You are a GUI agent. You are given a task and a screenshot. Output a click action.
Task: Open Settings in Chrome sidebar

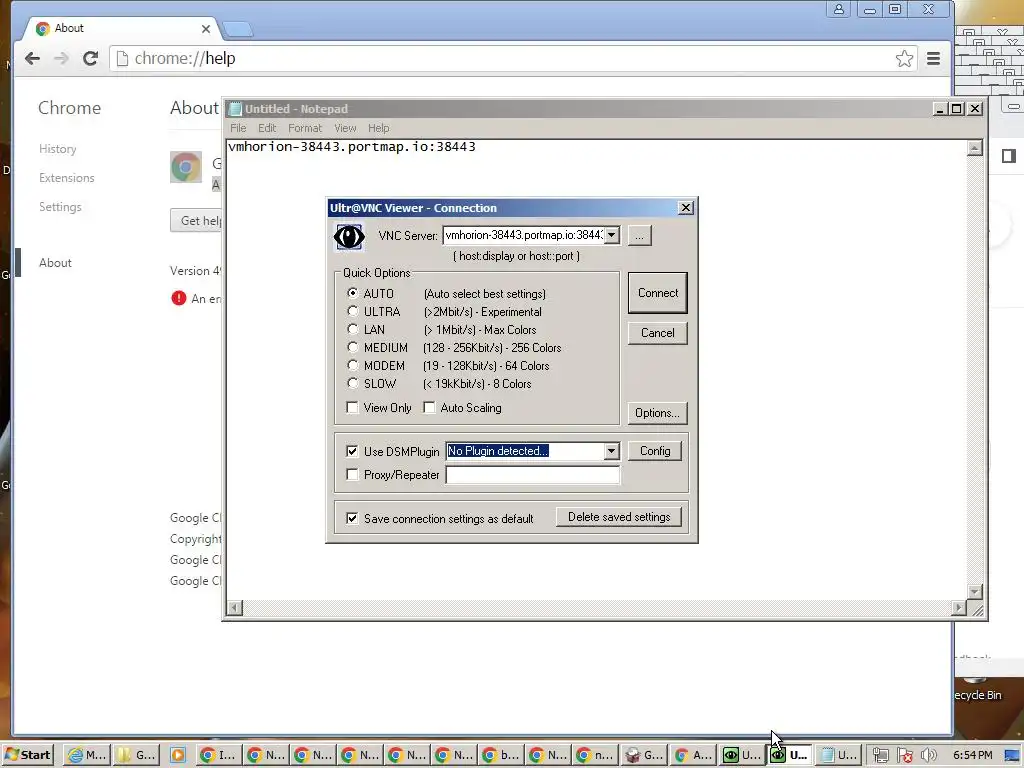coord(60,207)
